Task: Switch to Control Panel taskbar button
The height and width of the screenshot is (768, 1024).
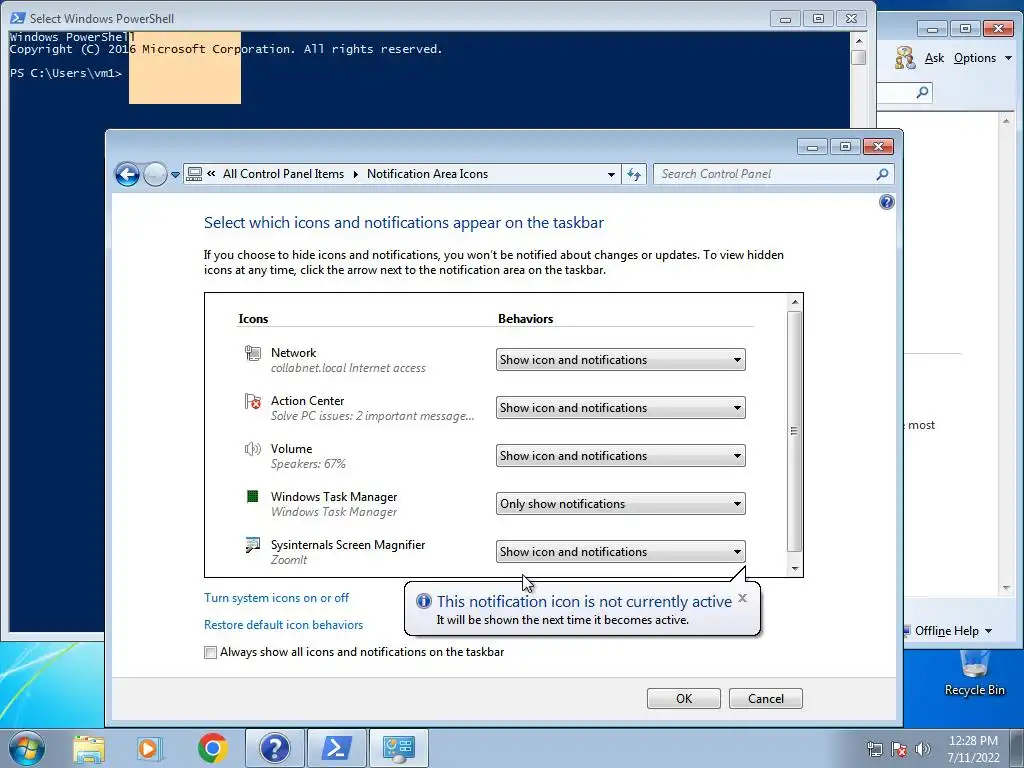Action: [x=398, y=748]
